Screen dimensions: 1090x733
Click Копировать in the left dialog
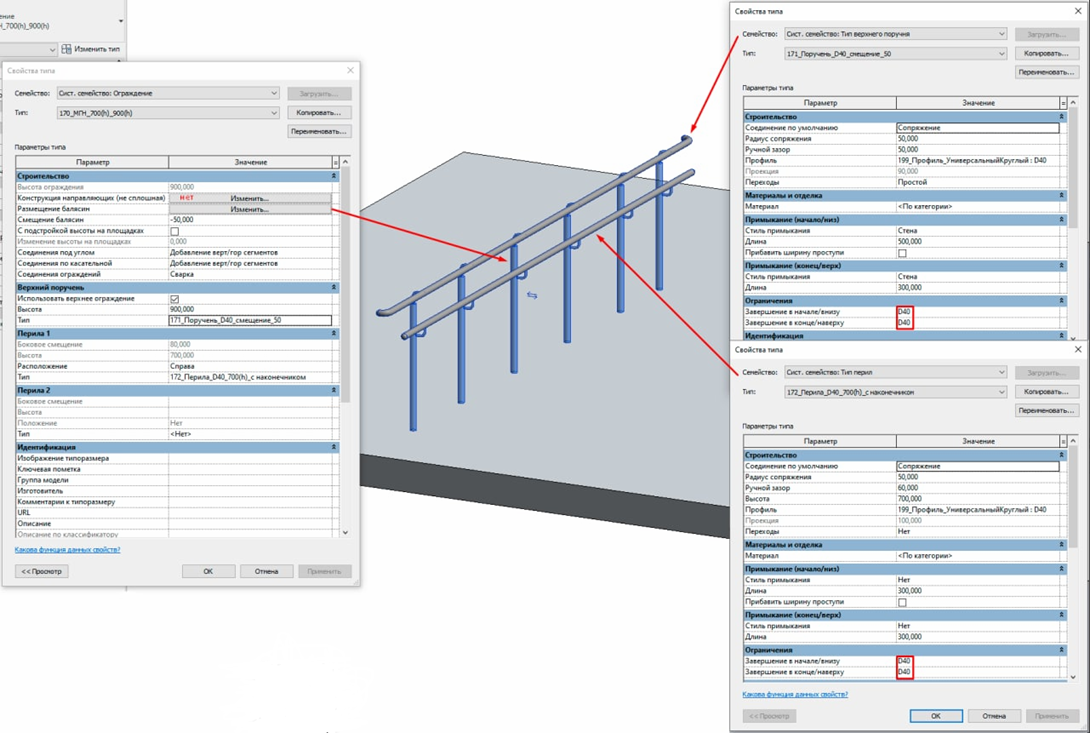click(x=319, y=113)
